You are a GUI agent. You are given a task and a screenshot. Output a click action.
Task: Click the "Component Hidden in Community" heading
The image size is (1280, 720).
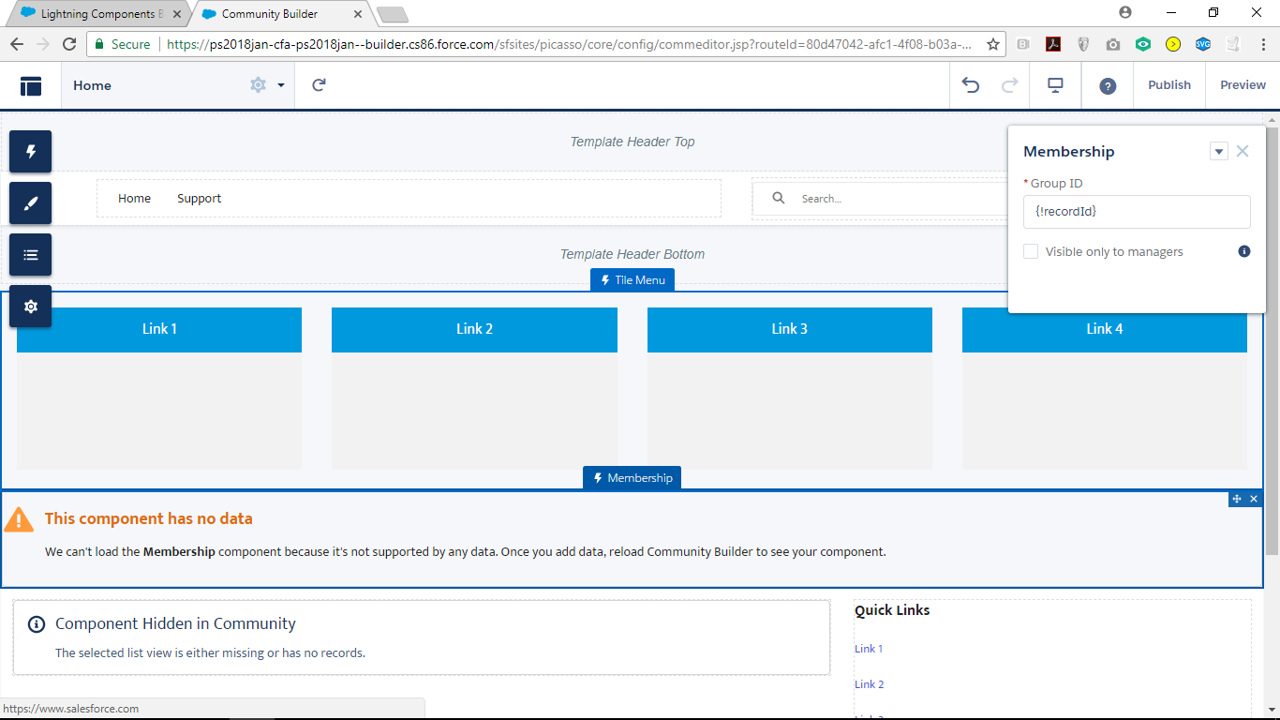click(x=176, y=624)
